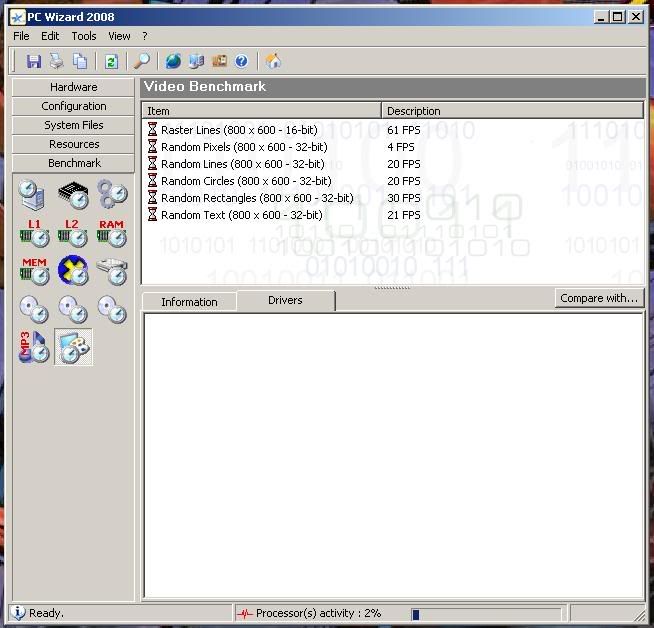Select the processor chip benchmark icon

pyautogui.click(x=74, y=195)
